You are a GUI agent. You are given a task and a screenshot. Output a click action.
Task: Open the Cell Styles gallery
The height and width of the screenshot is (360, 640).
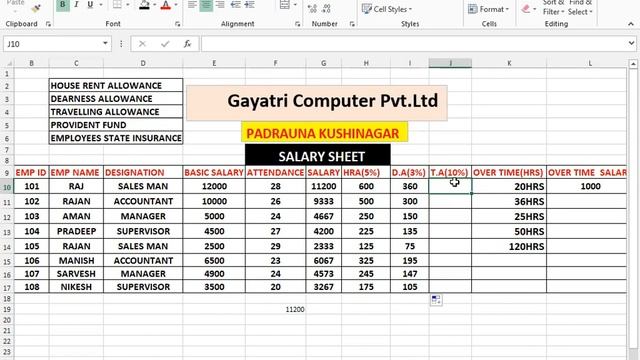387,9
